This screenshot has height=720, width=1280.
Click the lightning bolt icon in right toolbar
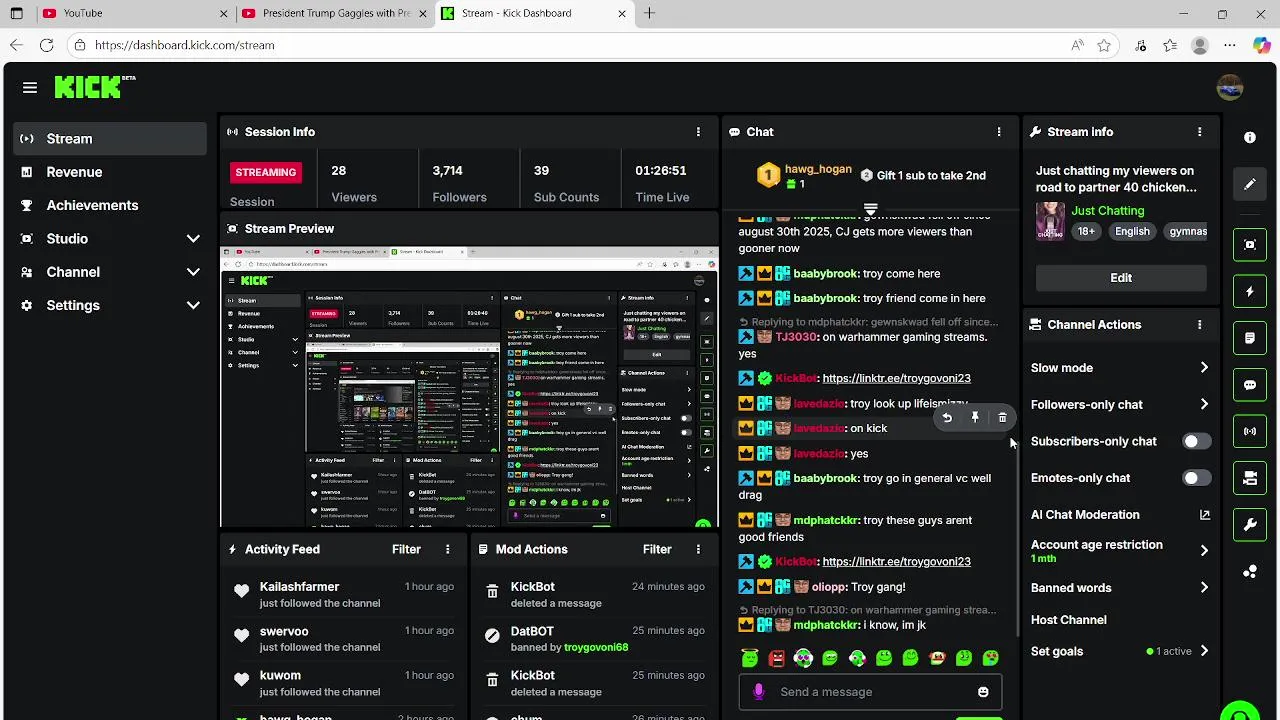click(1250, 292)
